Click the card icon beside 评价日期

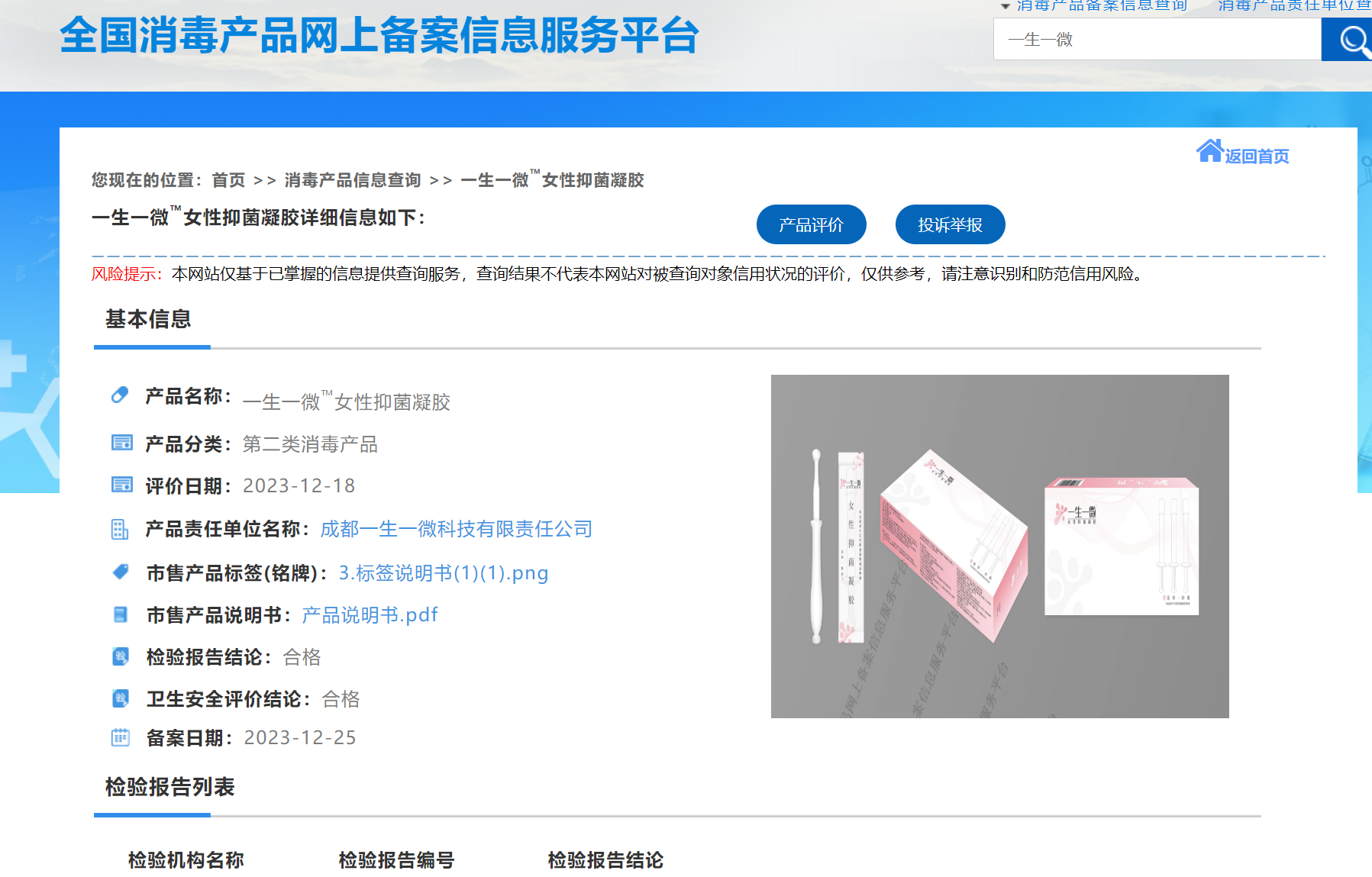point(122,485)
